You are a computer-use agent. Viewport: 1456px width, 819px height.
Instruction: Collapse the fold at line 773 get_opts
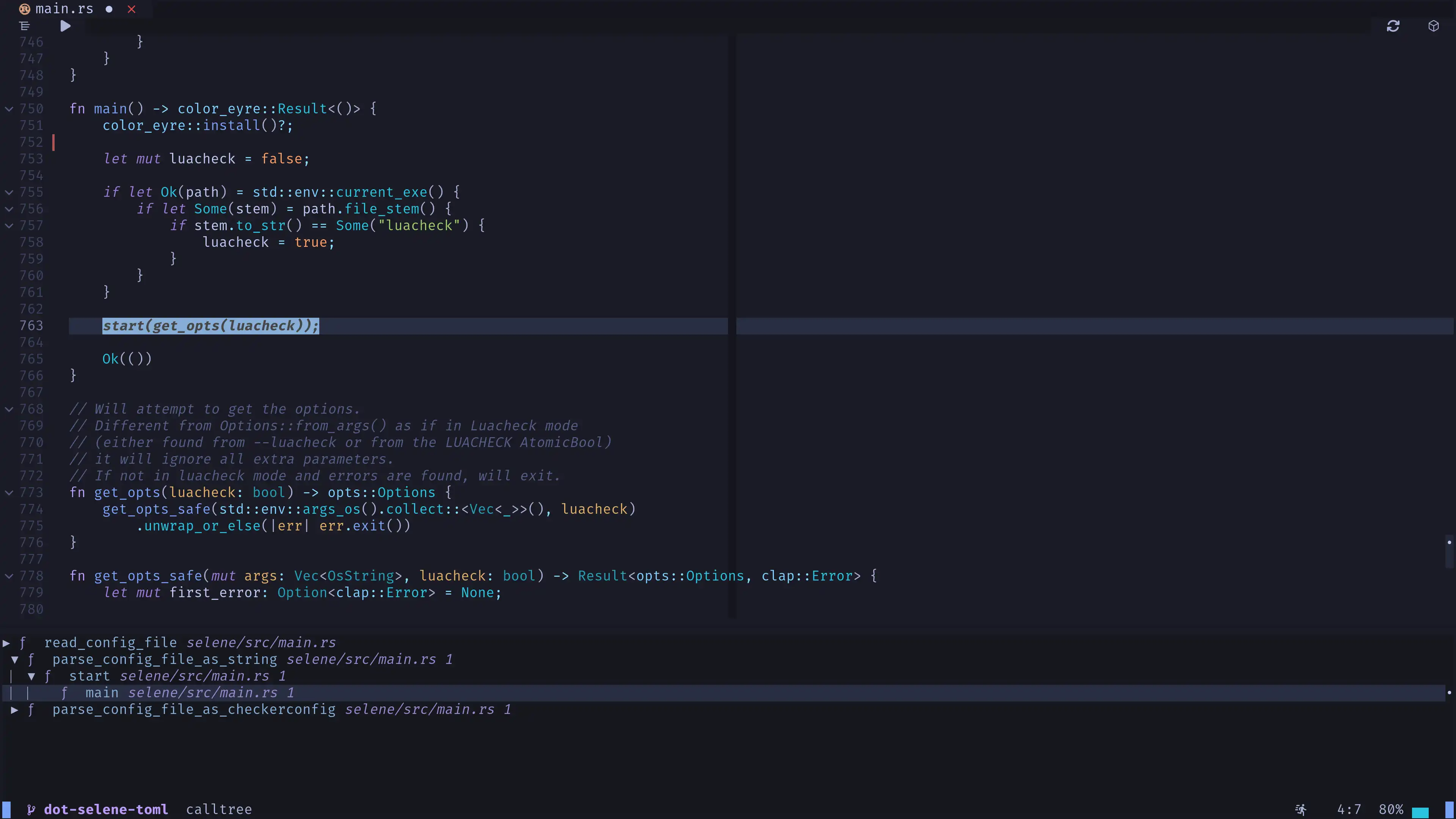coord(9,492)
